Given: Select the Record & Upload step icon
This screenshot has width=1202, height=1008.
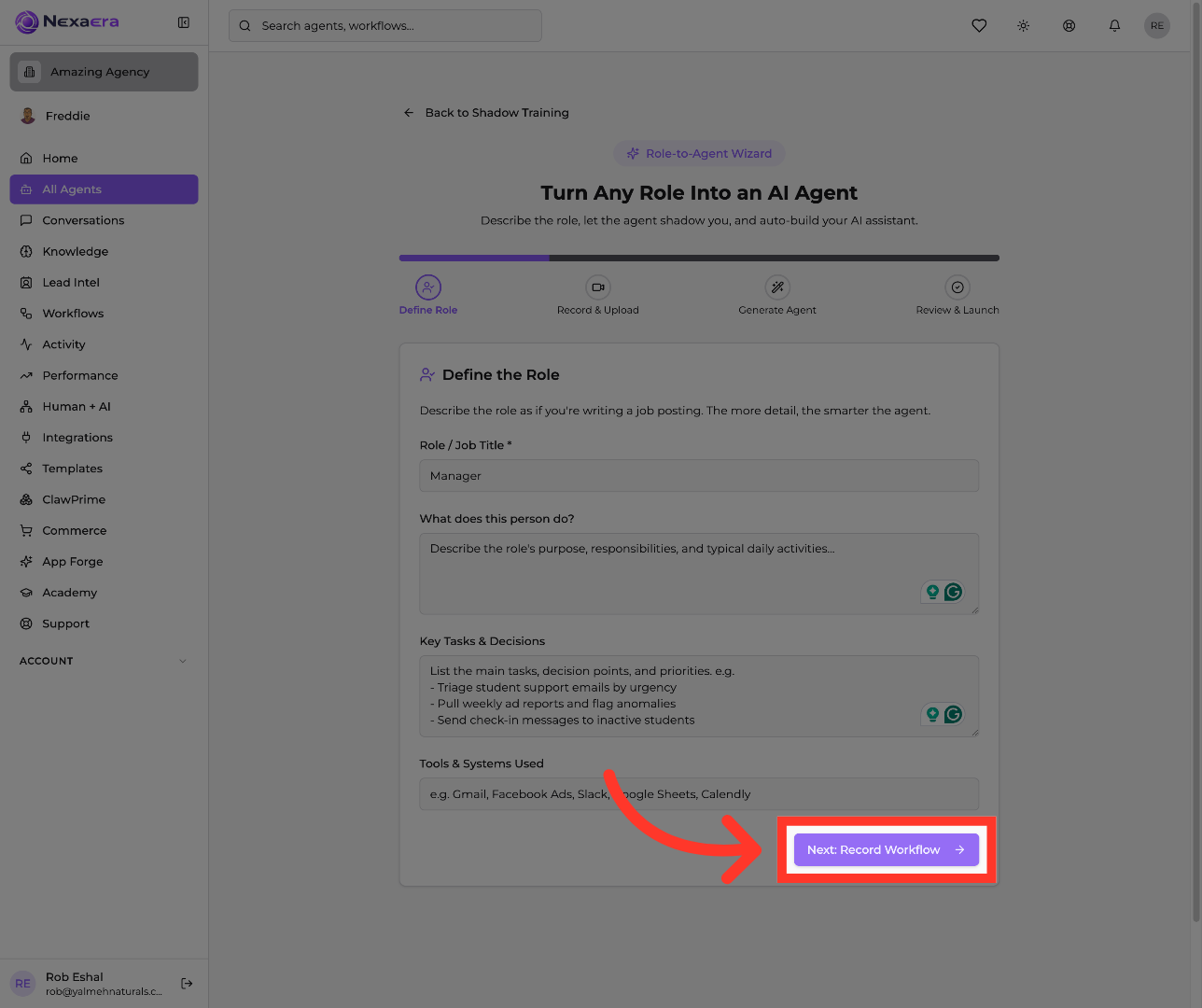Looking at the screenshot, I should click(598, 287).
